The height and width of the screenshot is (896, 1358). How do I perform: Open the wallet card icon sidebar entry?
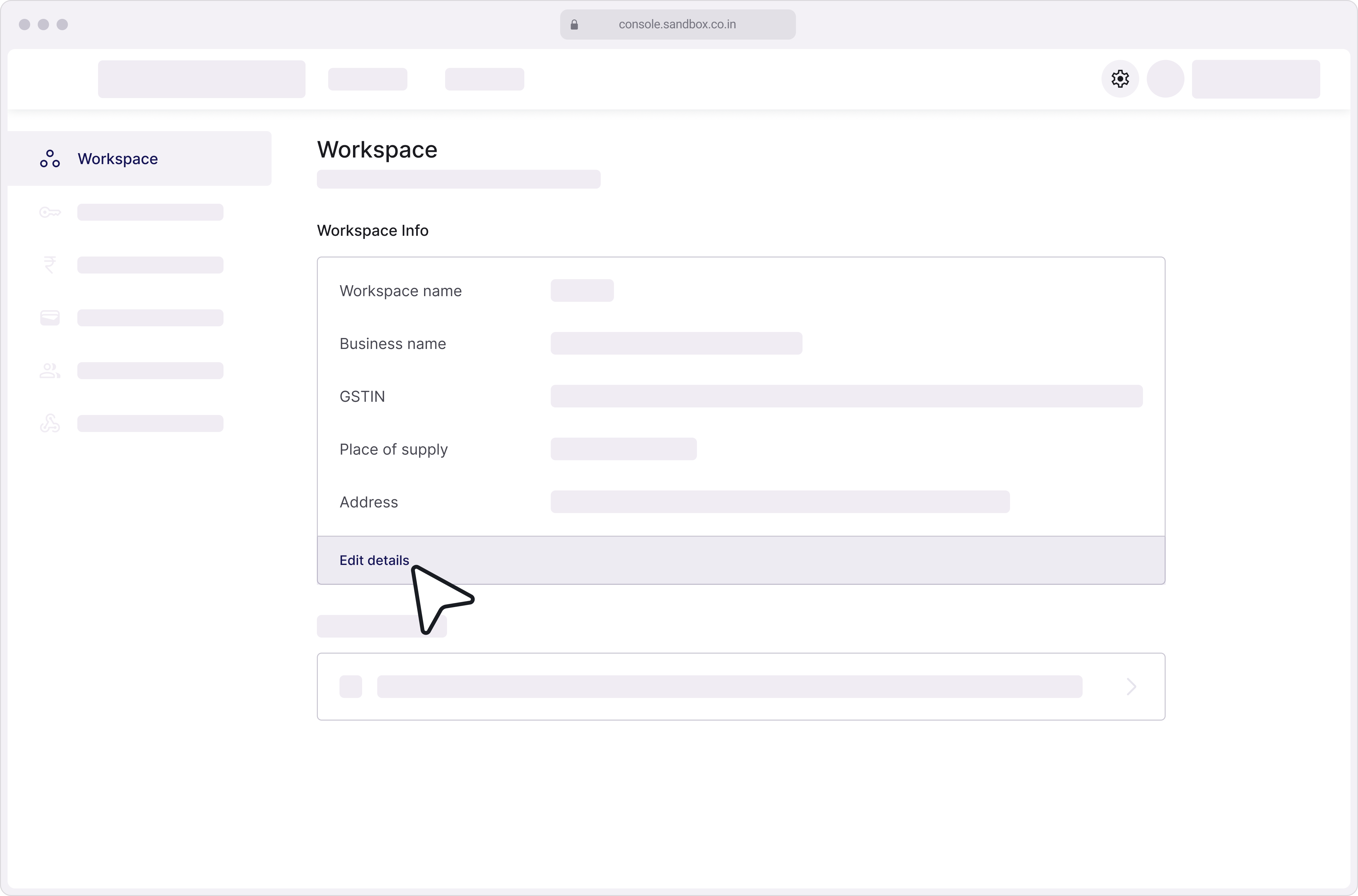50,318
